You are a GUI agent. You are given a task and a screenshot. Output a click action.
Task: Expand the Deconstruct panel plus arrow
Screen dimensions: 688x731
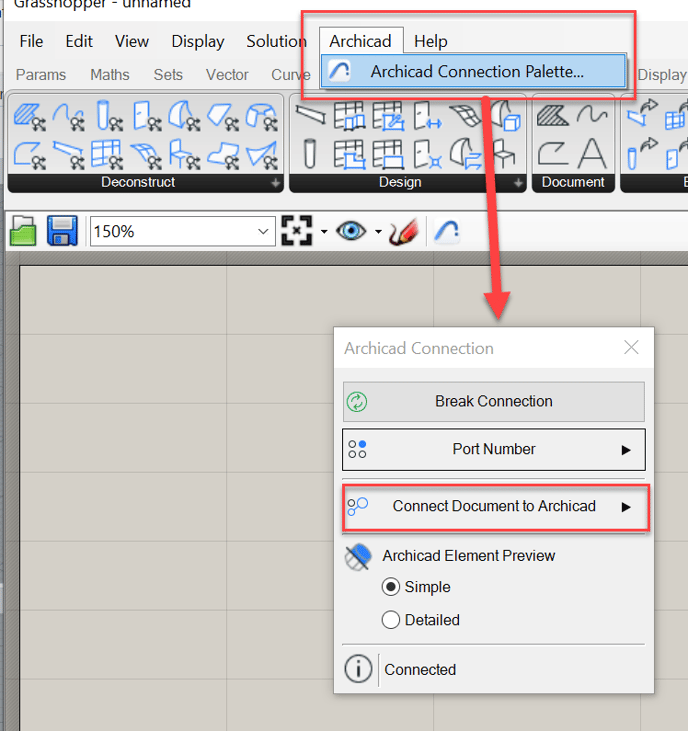[x=276, y=183]
